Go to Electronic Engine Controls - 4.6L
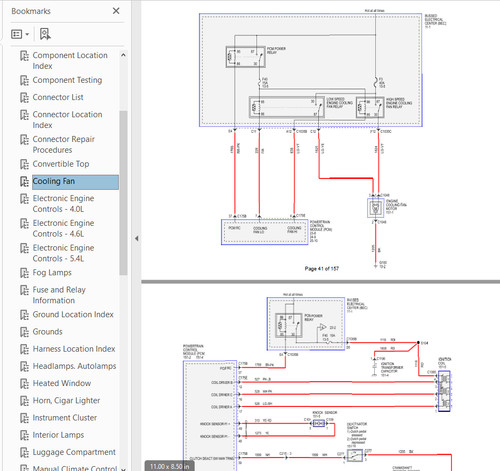The width and height of the screenshot is (500, 471). 63,228
